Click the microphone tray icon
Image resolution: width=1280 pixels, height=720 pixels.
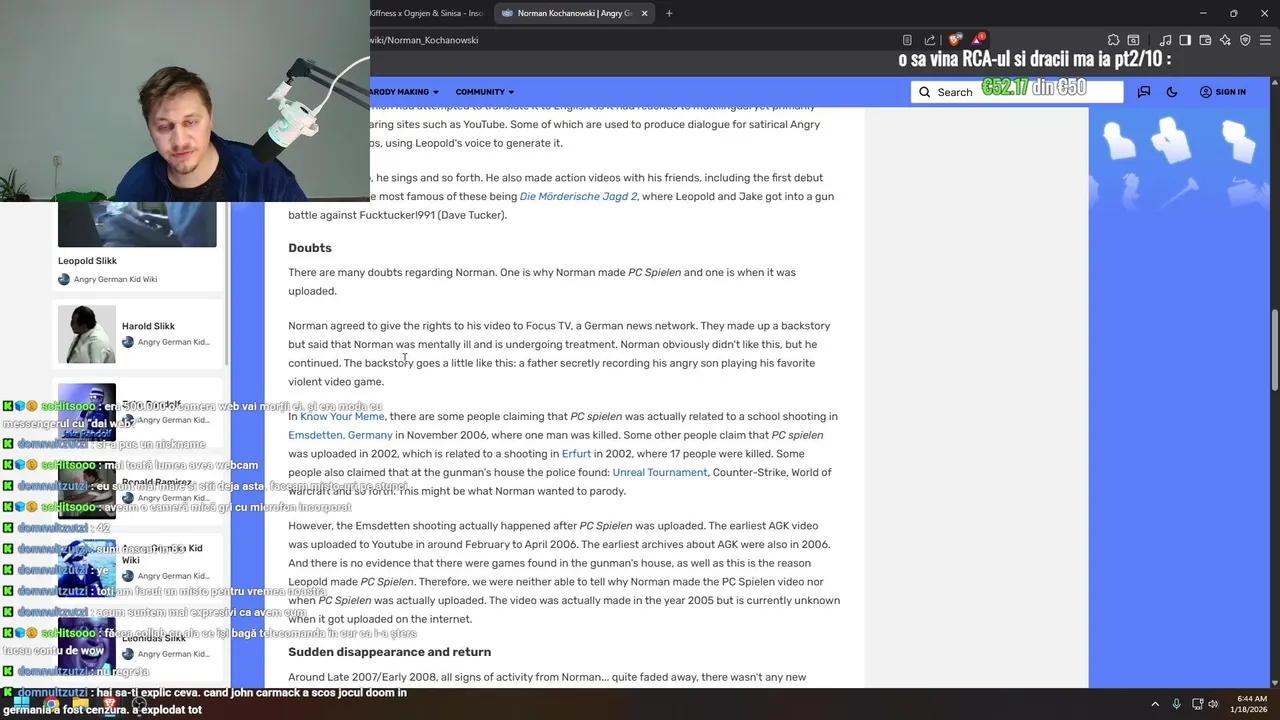pyautogui.click(x=1176, y=704)
